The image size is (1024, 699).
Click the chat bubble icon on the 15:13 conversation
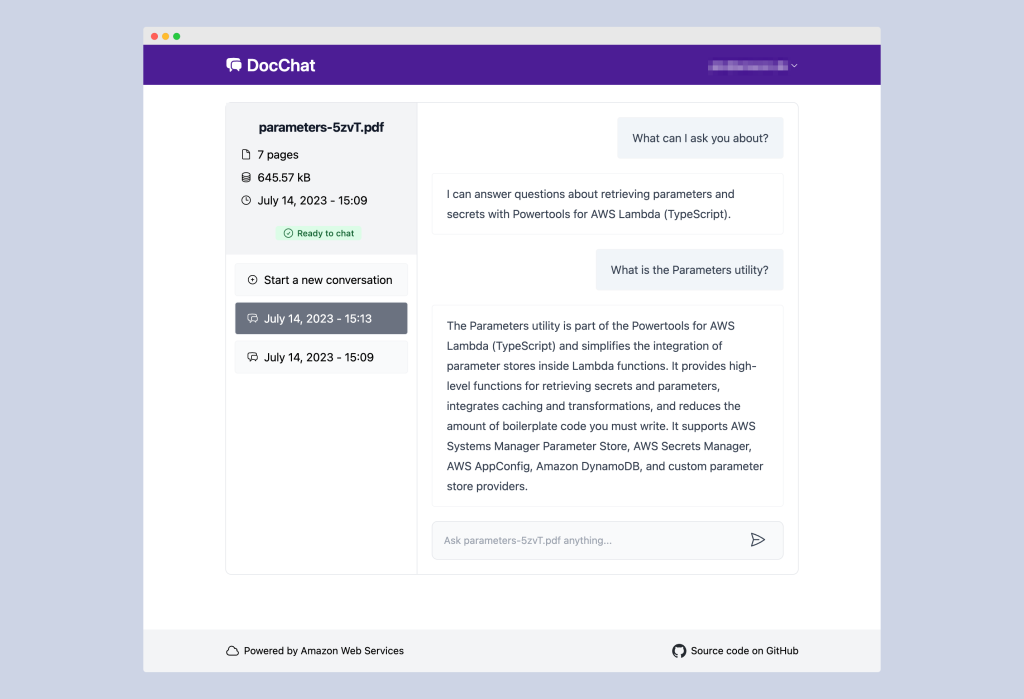(252, 318)
